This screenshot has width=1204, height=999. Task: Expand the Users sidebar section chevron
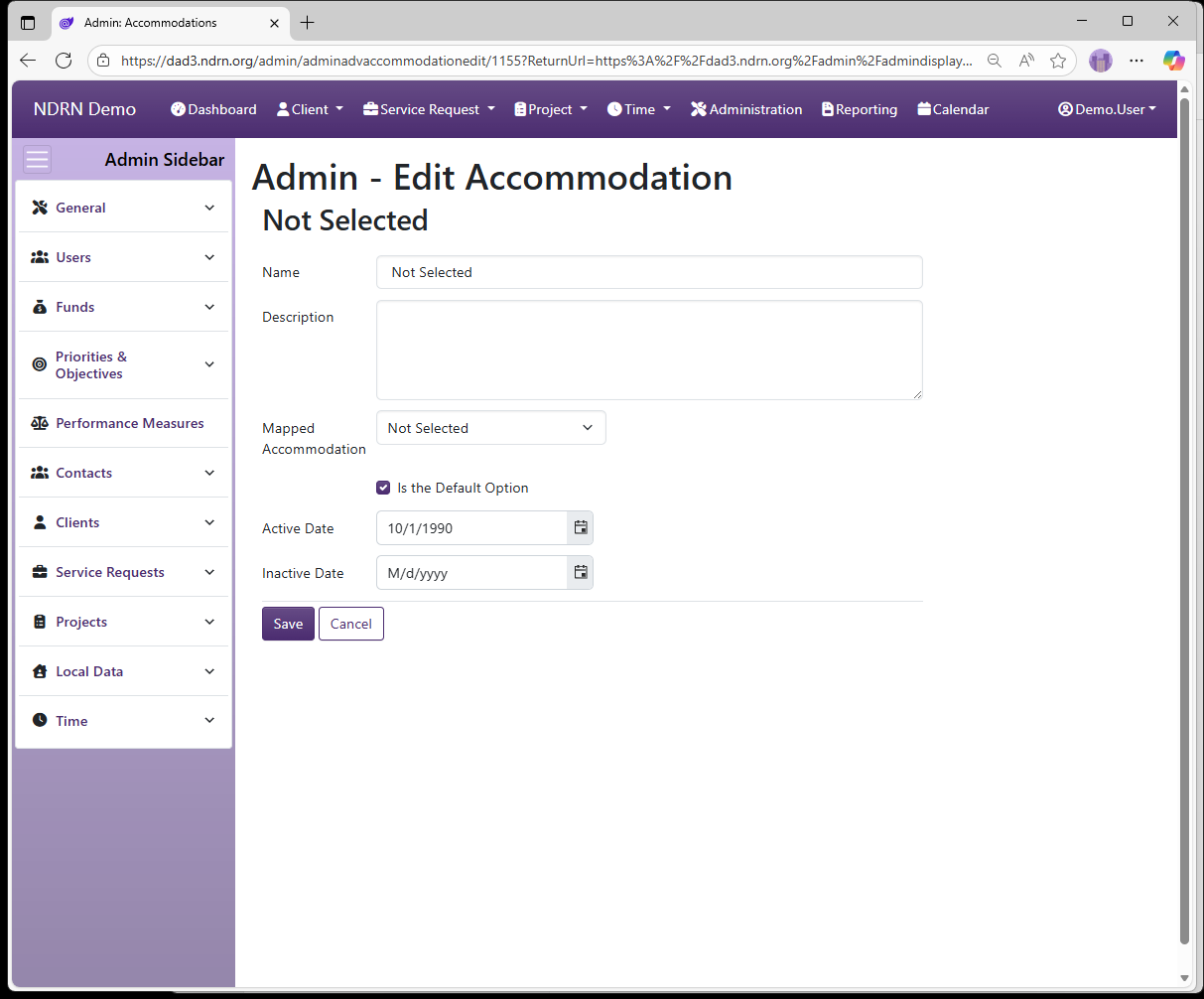click(209, 257)
